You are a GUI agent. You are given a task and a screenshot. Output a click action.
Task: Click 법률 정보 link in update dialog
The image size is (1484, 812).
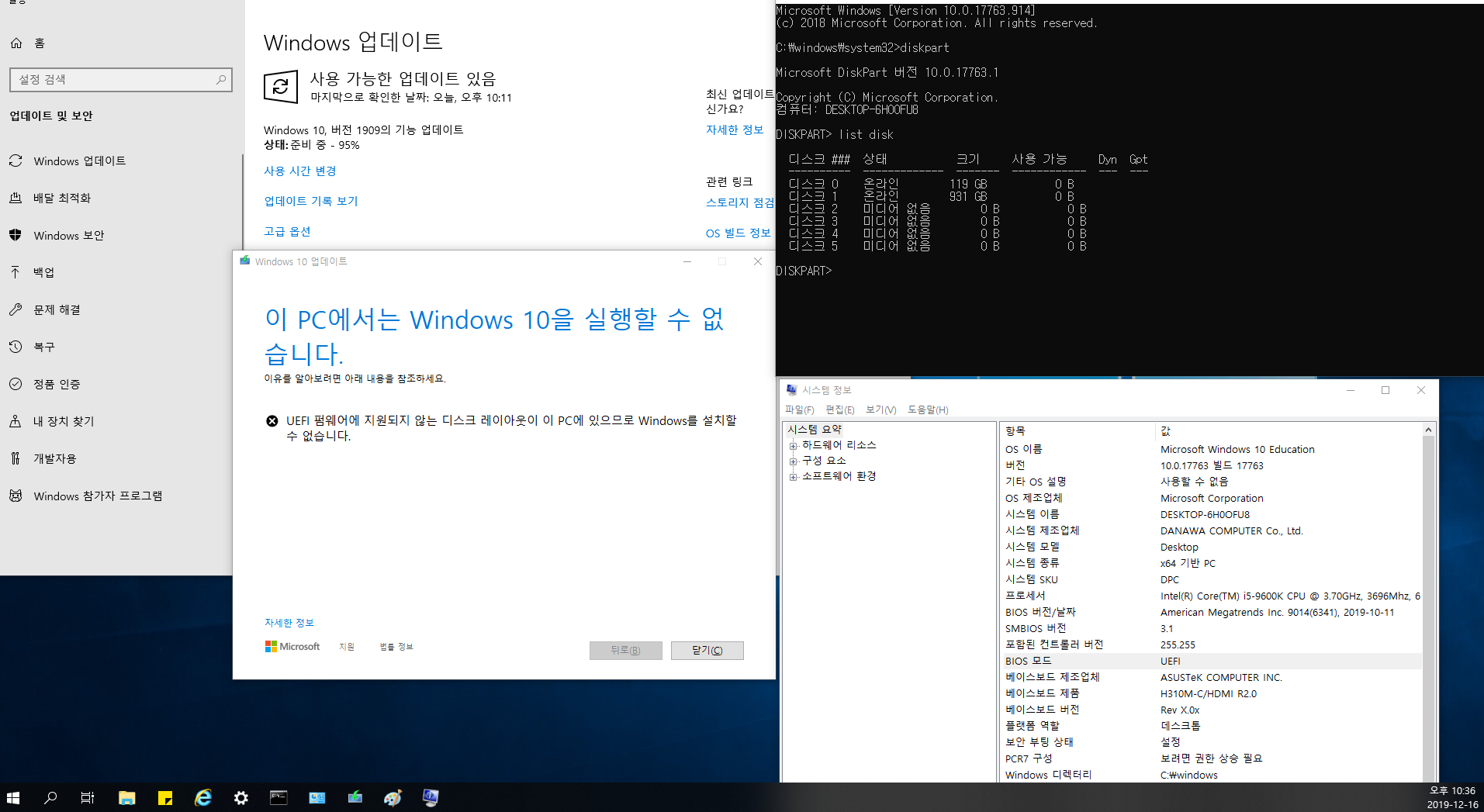396,647
